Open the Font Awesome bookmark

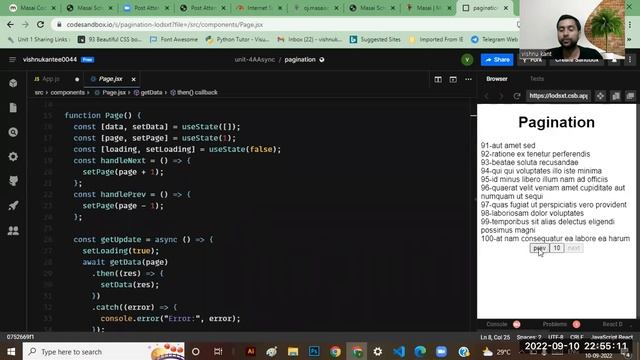(174, 40)
